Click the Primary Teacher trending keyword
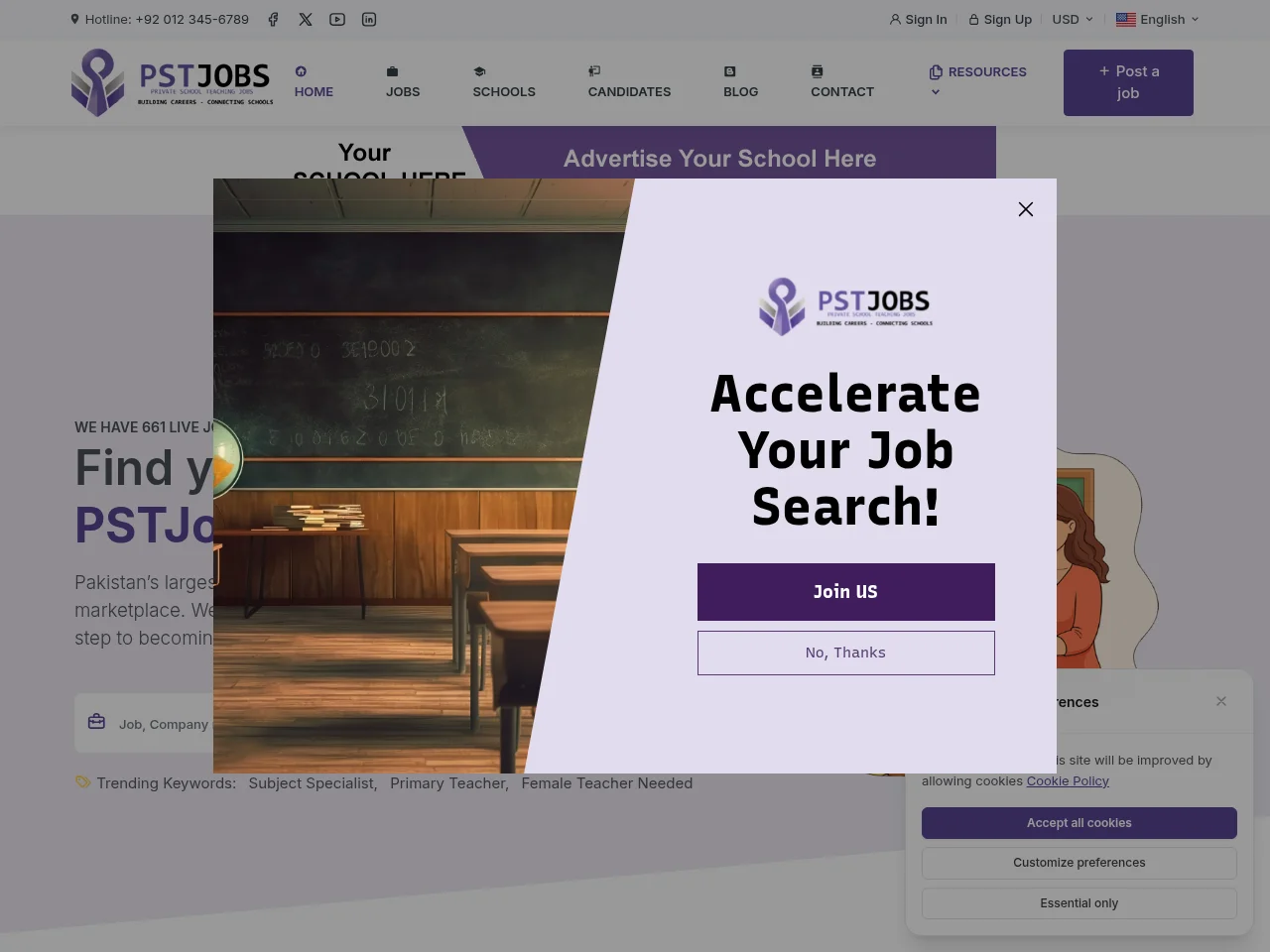Viewport: 1270px width, 952px height. pyautogui.click(x=449, y=782)
